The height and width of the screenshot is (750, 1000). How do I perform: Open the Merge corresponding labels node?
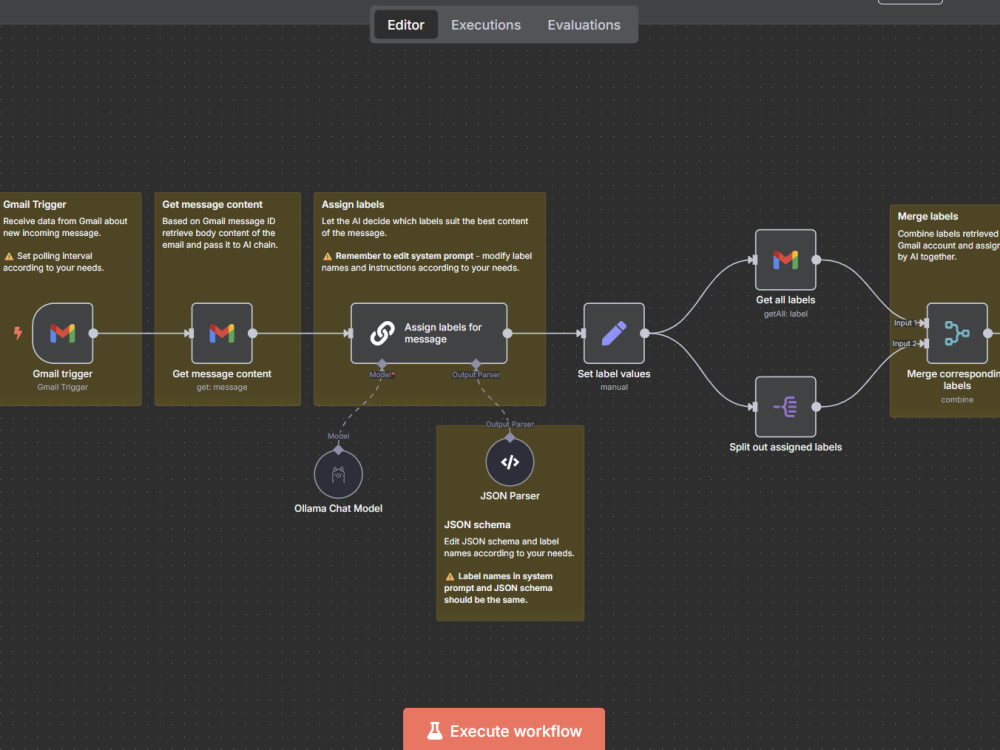point(957,333)
